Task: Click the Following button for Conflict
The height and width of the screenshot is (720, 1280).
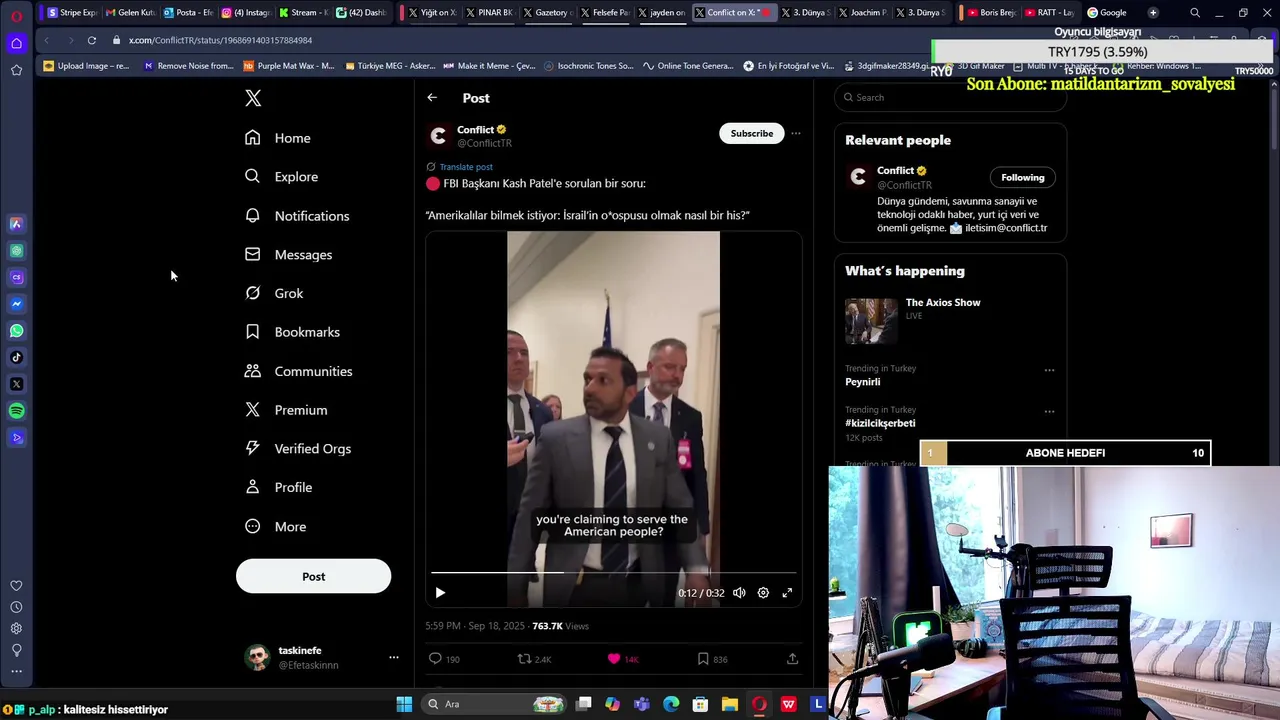Action: [1022, 177]
